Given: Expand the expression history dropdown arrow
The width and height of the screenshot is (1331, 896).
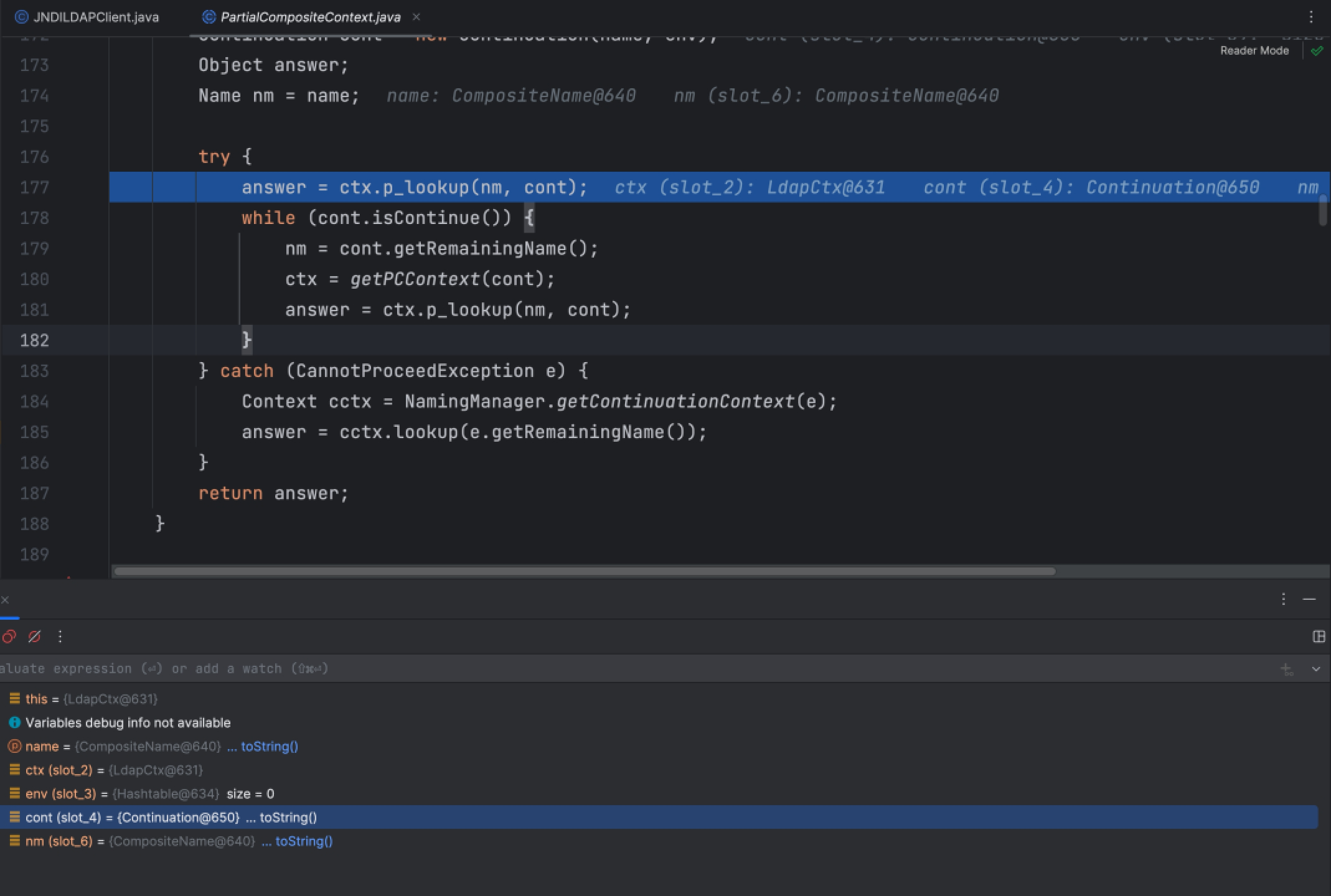Looking at the screenshot, I should click(1316, 670).
